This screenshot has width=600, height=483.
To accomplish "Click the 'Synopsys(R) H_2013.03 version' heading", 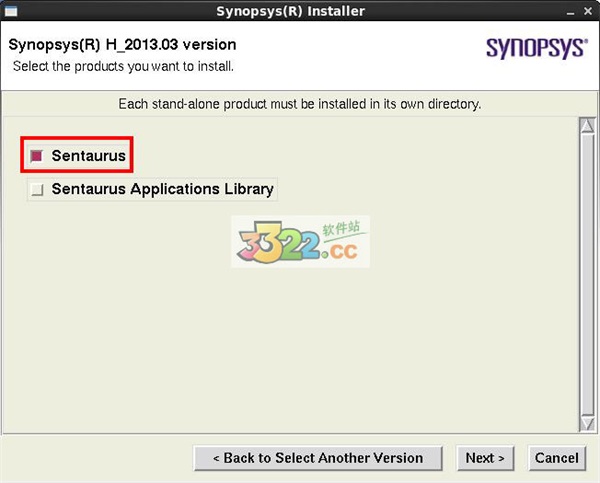I will [x=122, y=45].
